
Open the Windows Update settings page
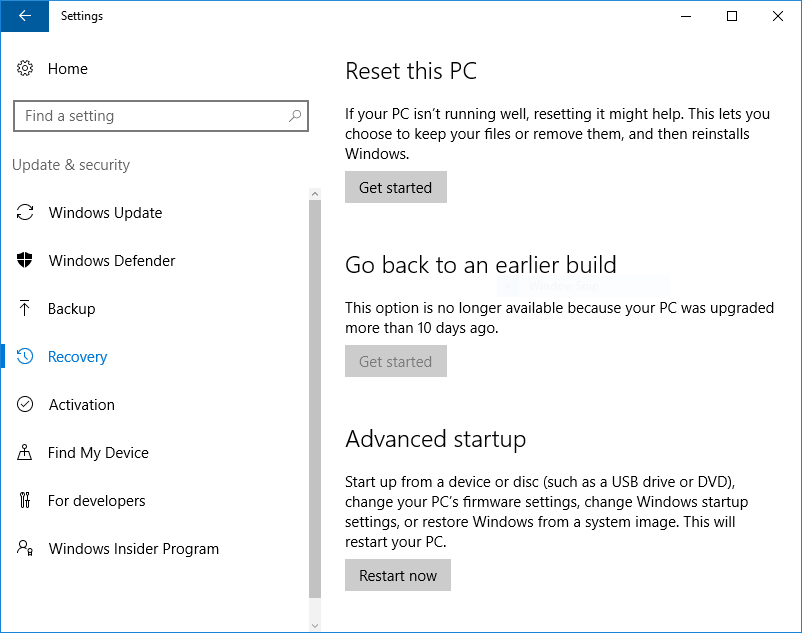pos(105,213)
